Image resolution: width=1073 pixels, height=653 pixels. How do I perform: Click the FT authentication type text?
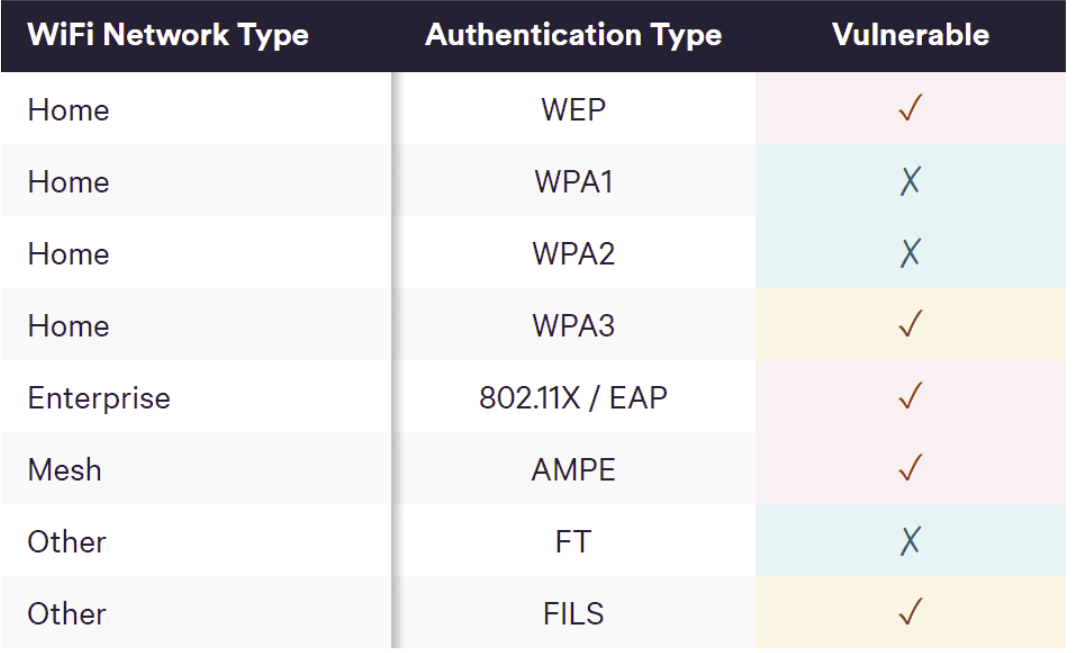click(573, 542)
